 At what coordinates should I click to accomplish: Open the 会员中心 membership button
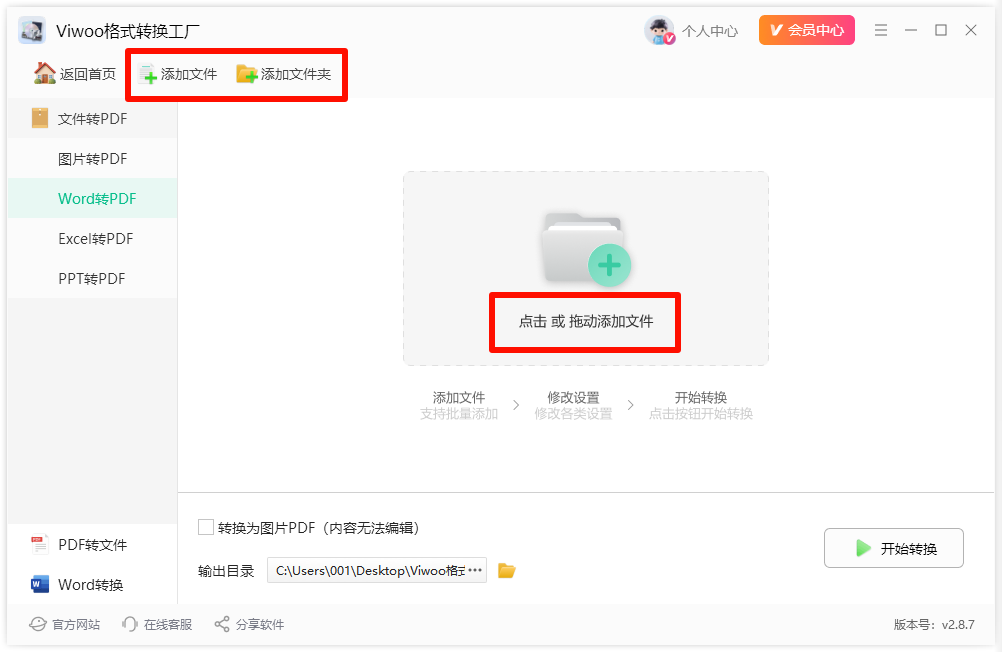coord(806,30)
